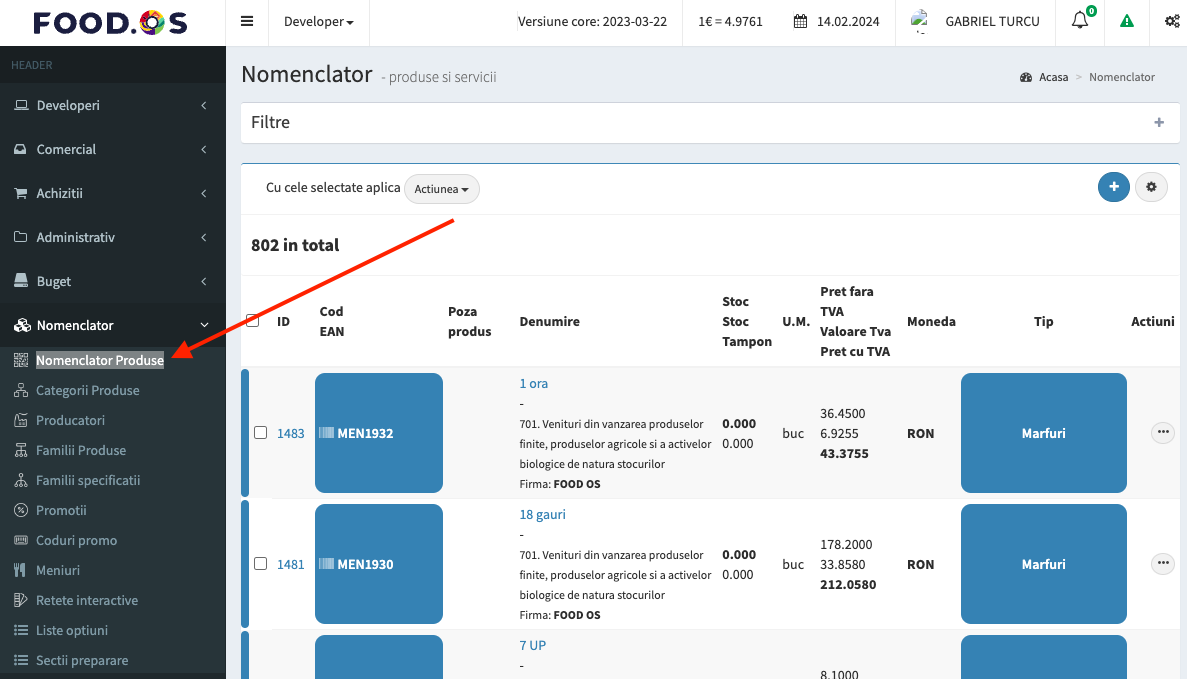Screen dimensions: 1187x679
Task: Expand the Achizitii menu chevron
Action: coord(204,193)
